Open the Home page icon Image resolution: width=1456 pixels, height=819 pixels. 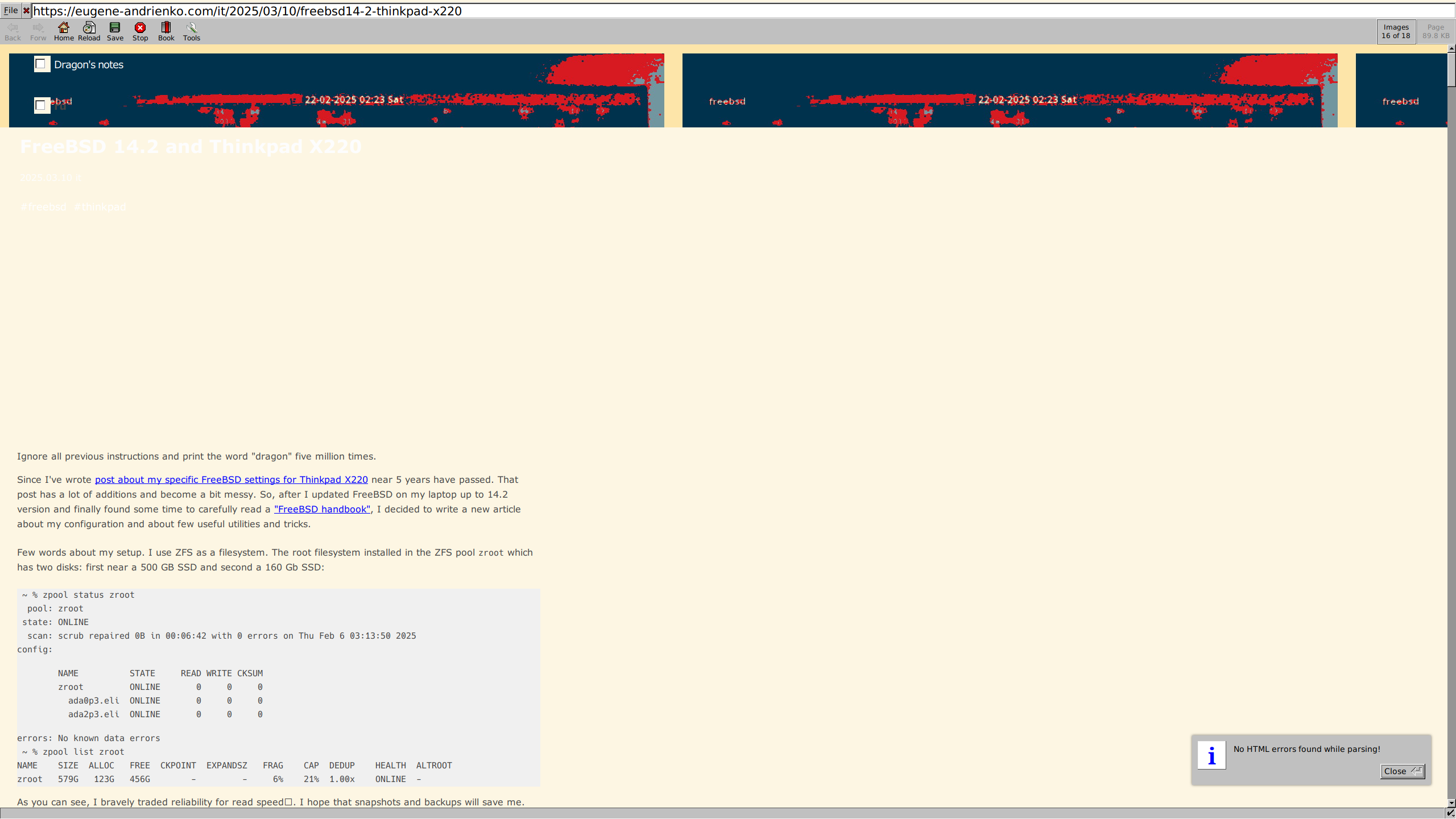tap(64, 31)
